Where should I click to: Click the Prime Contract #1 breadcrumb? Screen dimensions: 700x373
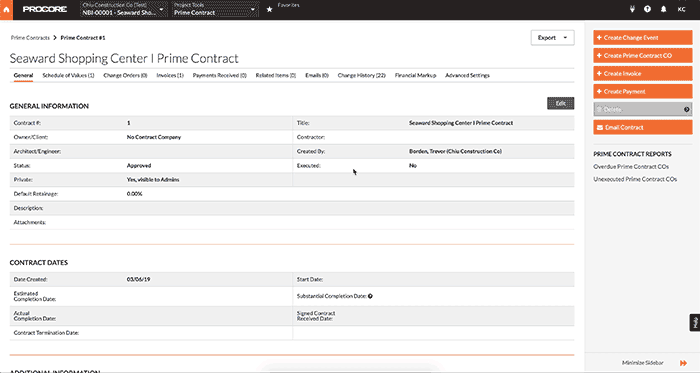[x=83, y=38]
